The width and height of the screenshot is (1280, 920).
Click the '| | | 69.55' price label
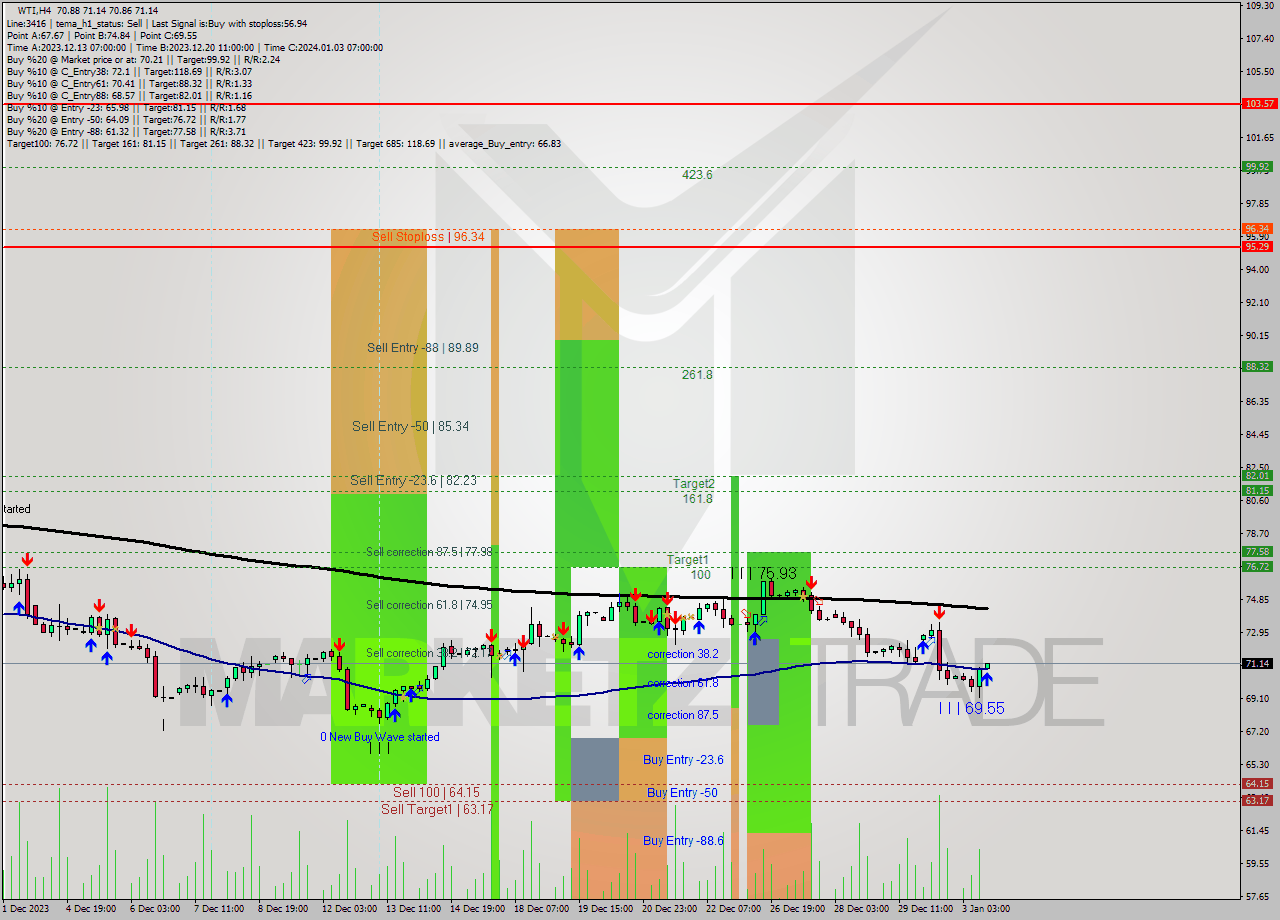(971, 708)
